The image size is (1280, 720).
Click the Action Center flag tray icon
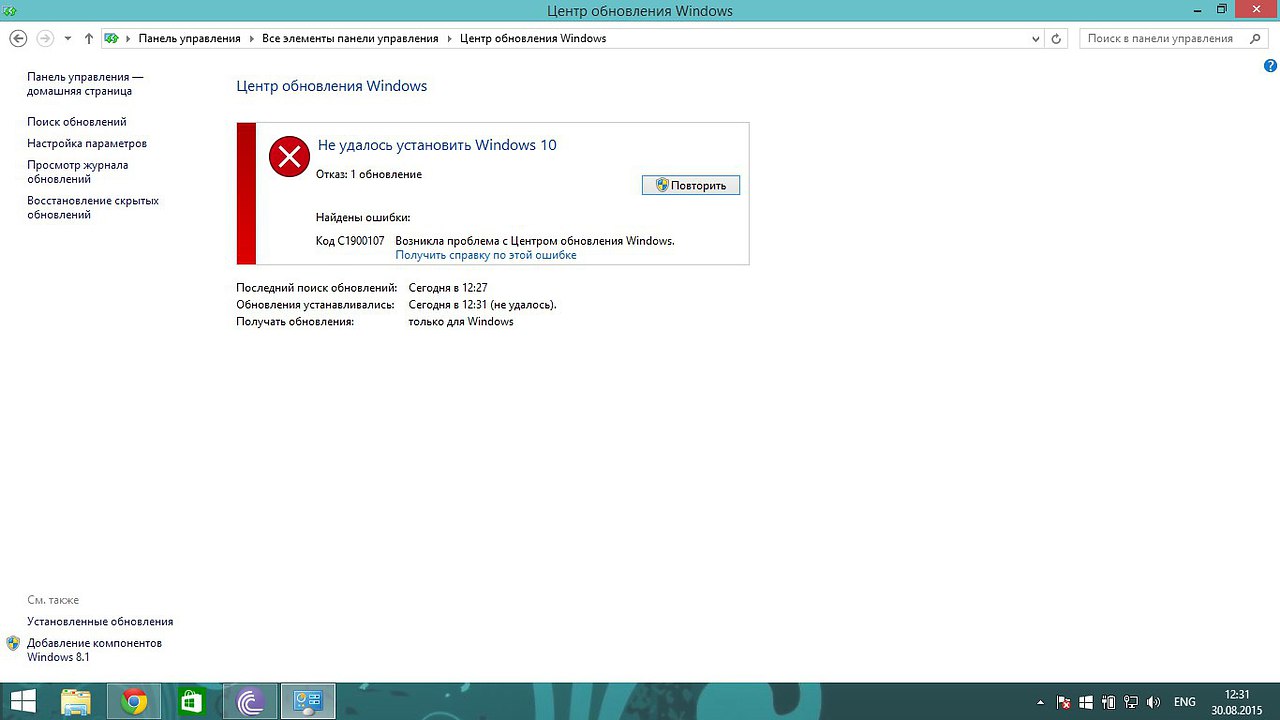coord(1064,702)
